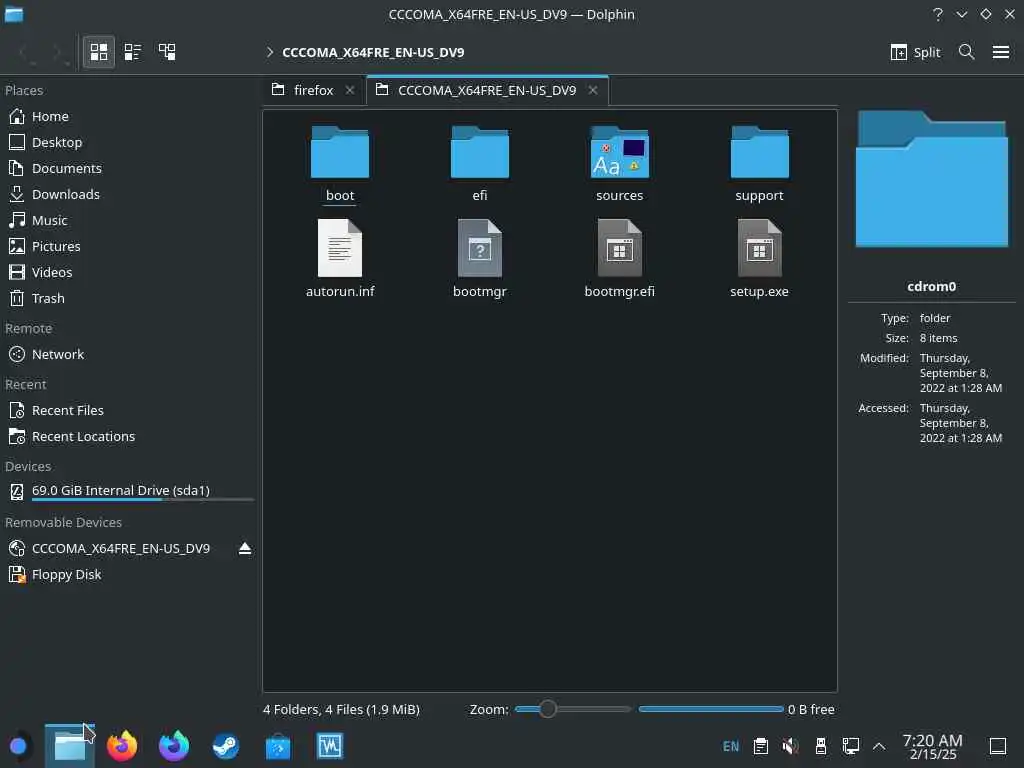
Task: Select the boot folder
Action: click(x=340, y=164)
